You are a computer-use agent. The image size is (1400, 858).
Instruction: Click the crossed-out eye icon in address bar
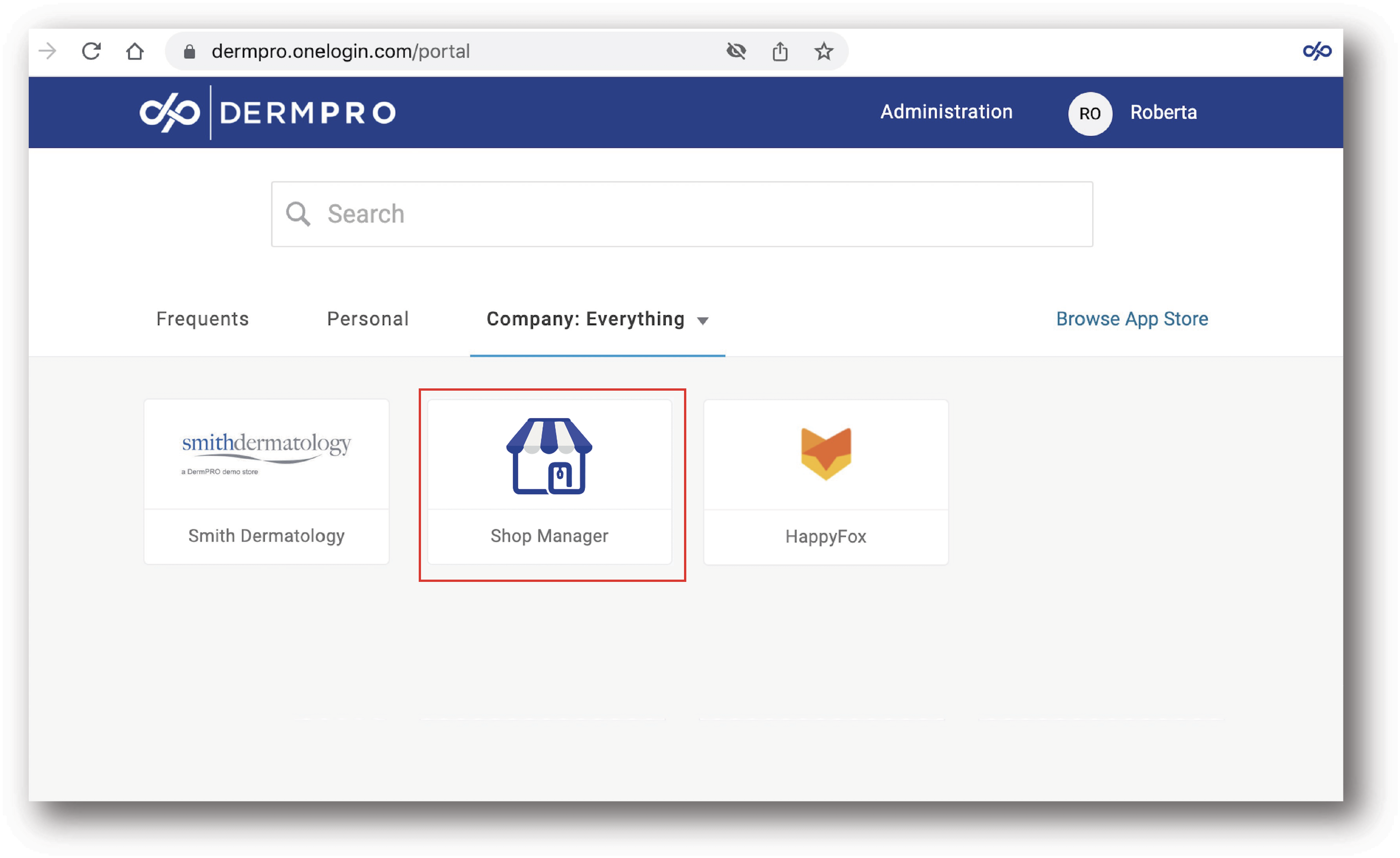[x=736, y=51]
